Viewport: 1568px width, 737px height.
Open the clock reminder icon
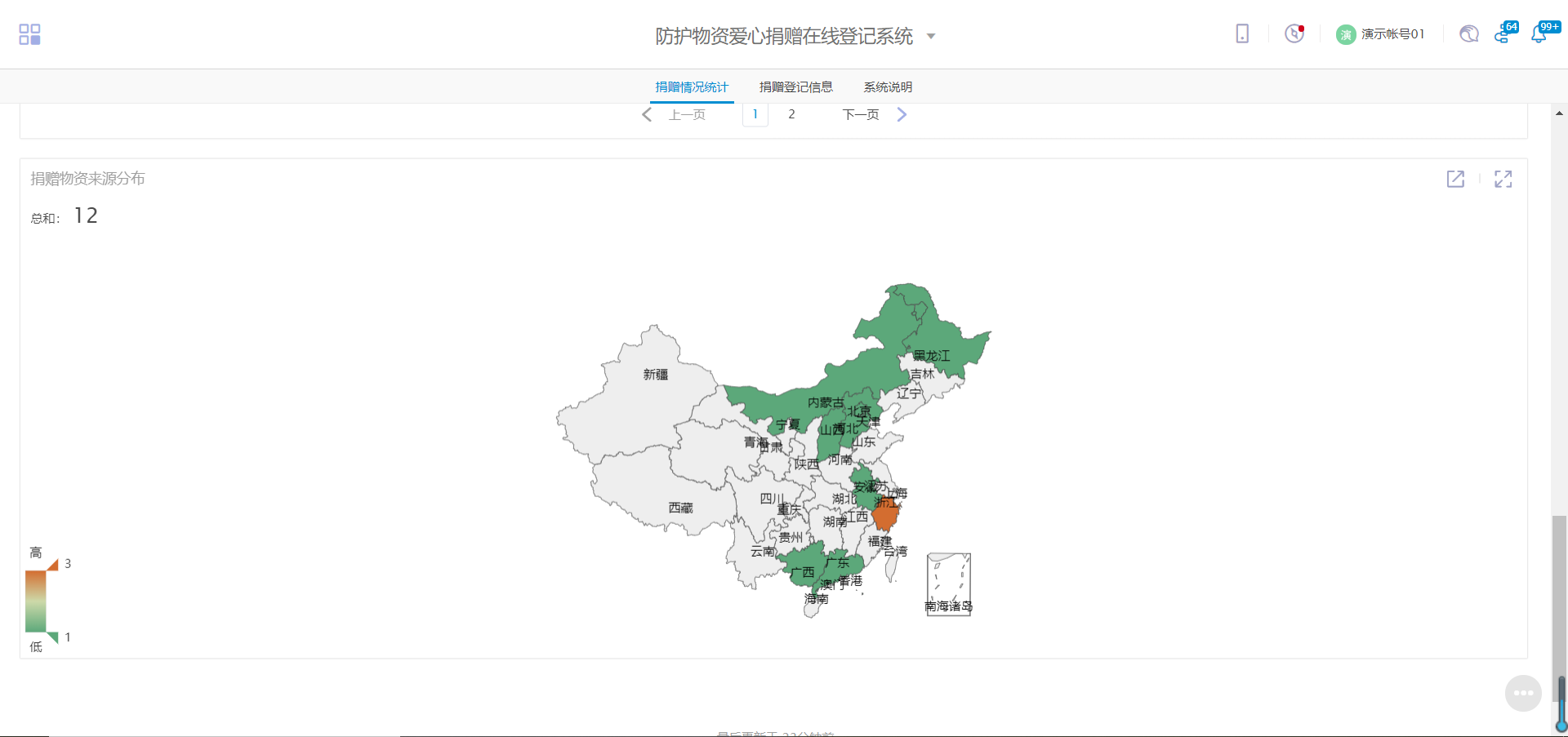(1294, 33)
